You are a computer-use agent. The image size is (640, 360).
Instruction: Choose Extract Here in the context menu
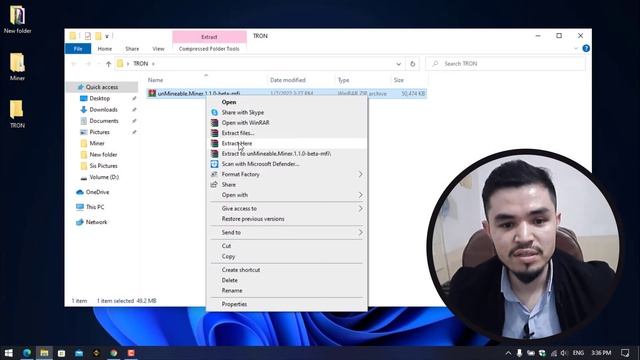coord(237,143)
